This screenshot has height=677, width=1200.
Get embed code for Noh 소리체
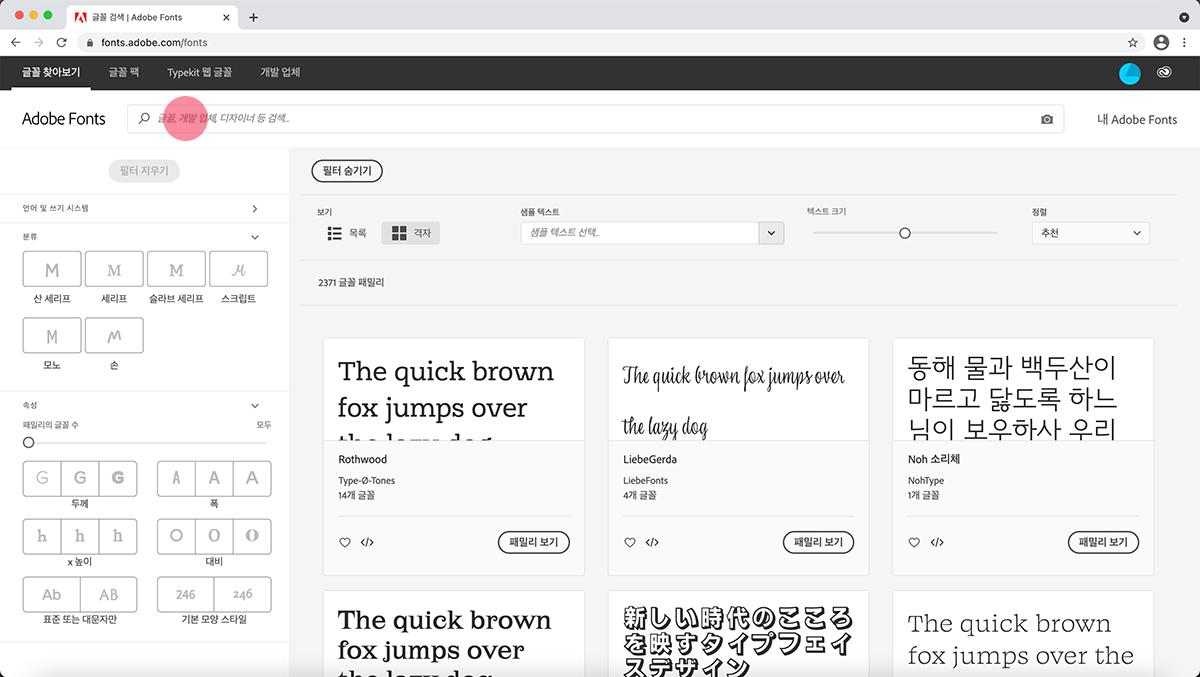[937, 543]
